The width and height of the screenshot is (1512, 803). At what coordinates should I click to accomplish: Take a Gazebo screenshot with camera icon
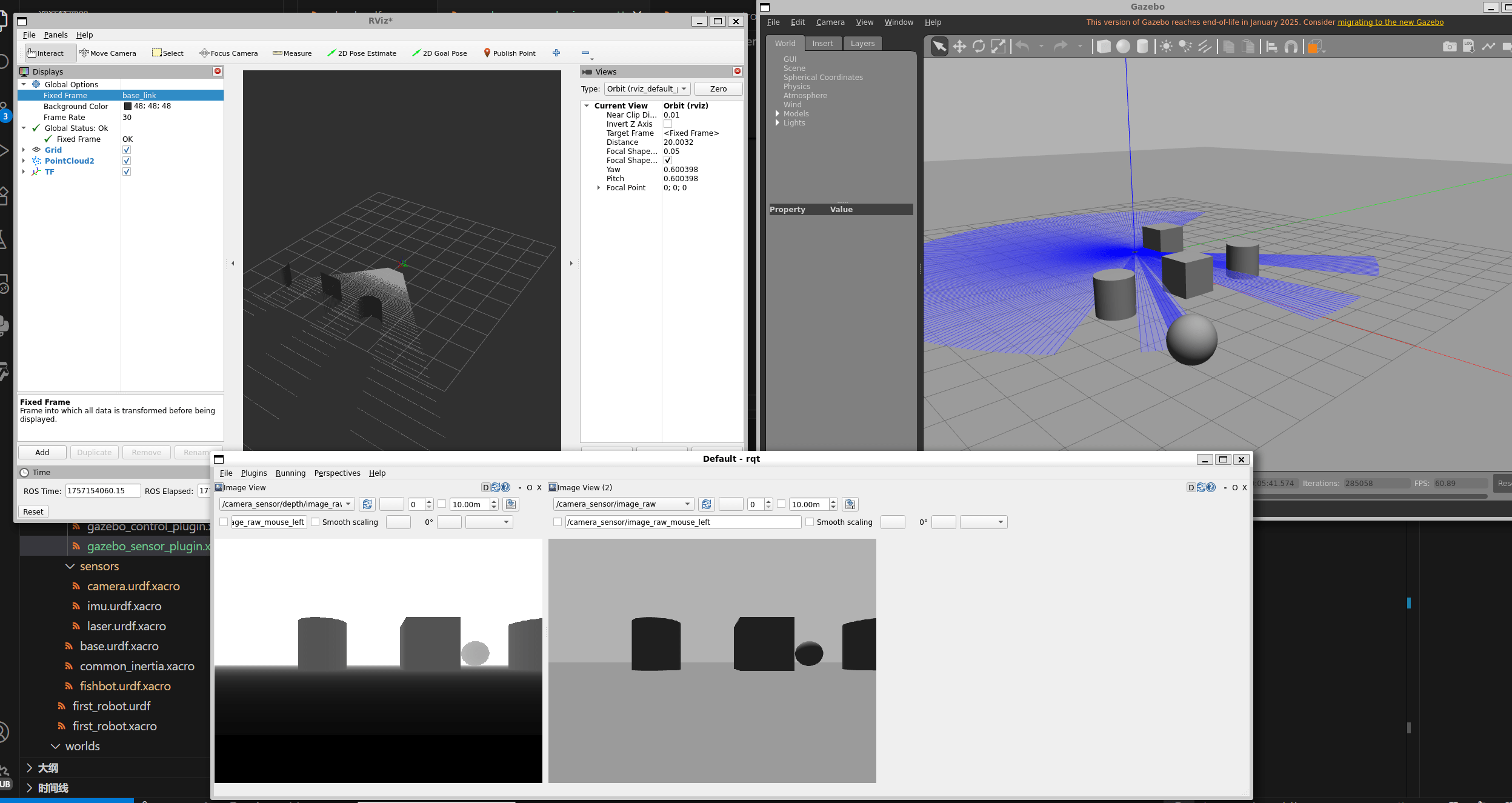click(1449, 47)
